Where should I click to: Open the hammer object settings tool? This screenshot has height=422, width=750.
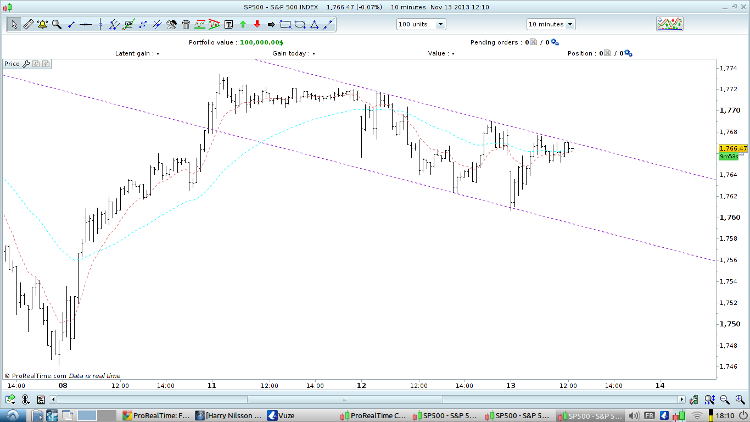tap(171, 24)
